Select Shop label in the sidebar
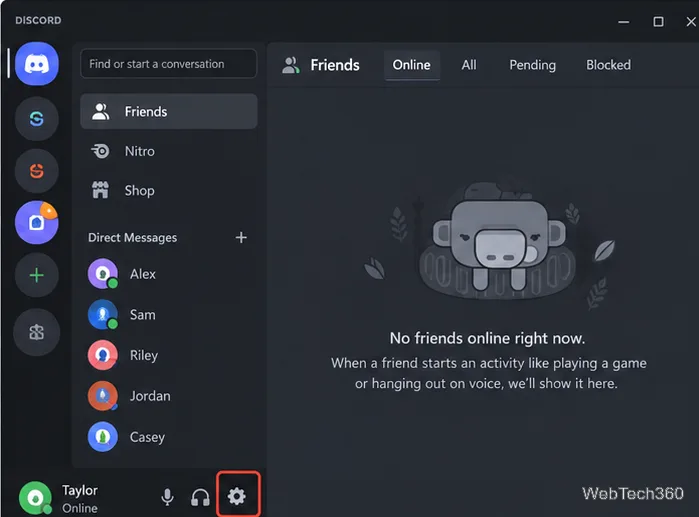The image size is (699, 517). pos(140,191)
